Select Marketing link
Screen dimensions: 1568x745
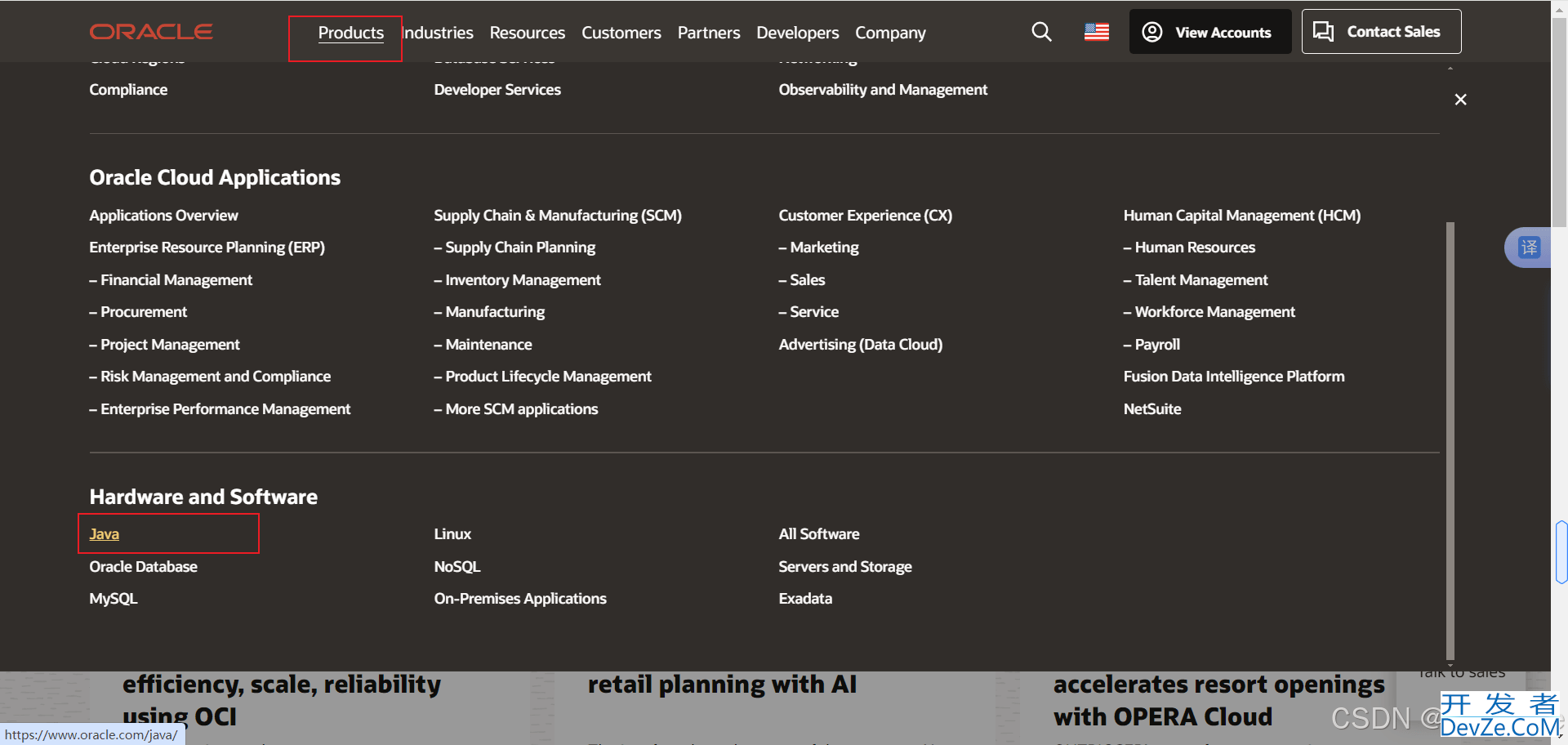[x=818, y=248]
